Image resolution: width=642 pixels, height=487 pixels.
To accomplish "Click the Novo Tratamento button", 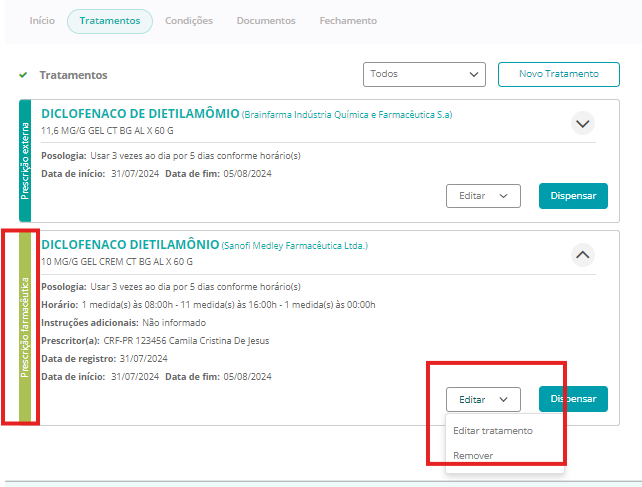I will pyautogui.click(x=558, y=74).
